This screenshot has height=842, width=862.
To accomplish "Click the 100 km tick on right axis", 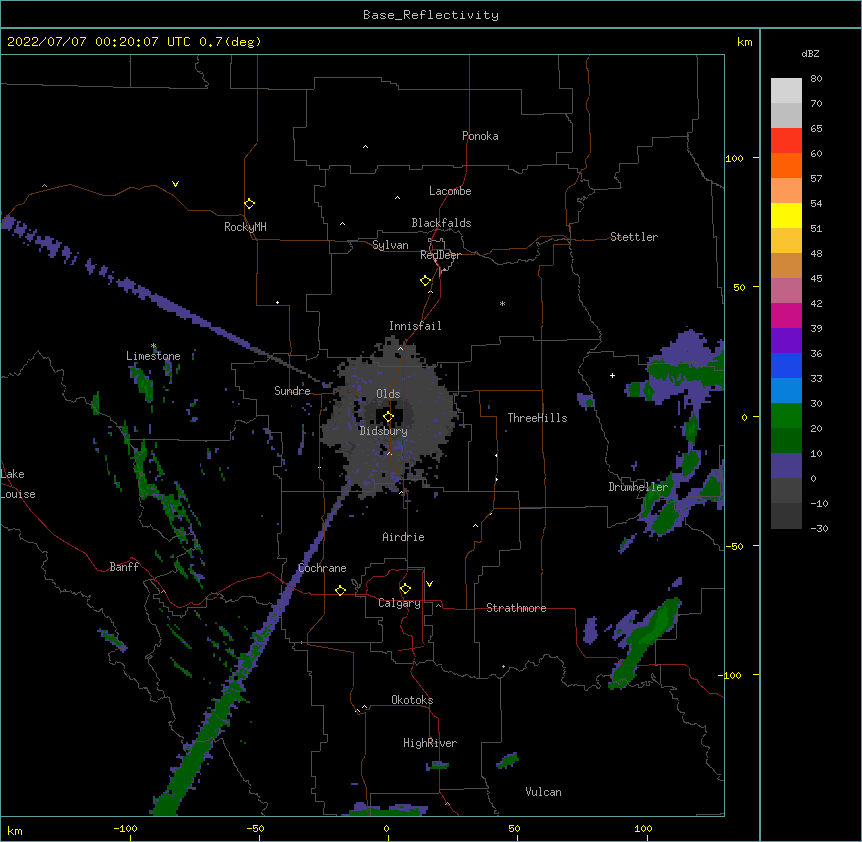I will point(734,158).
